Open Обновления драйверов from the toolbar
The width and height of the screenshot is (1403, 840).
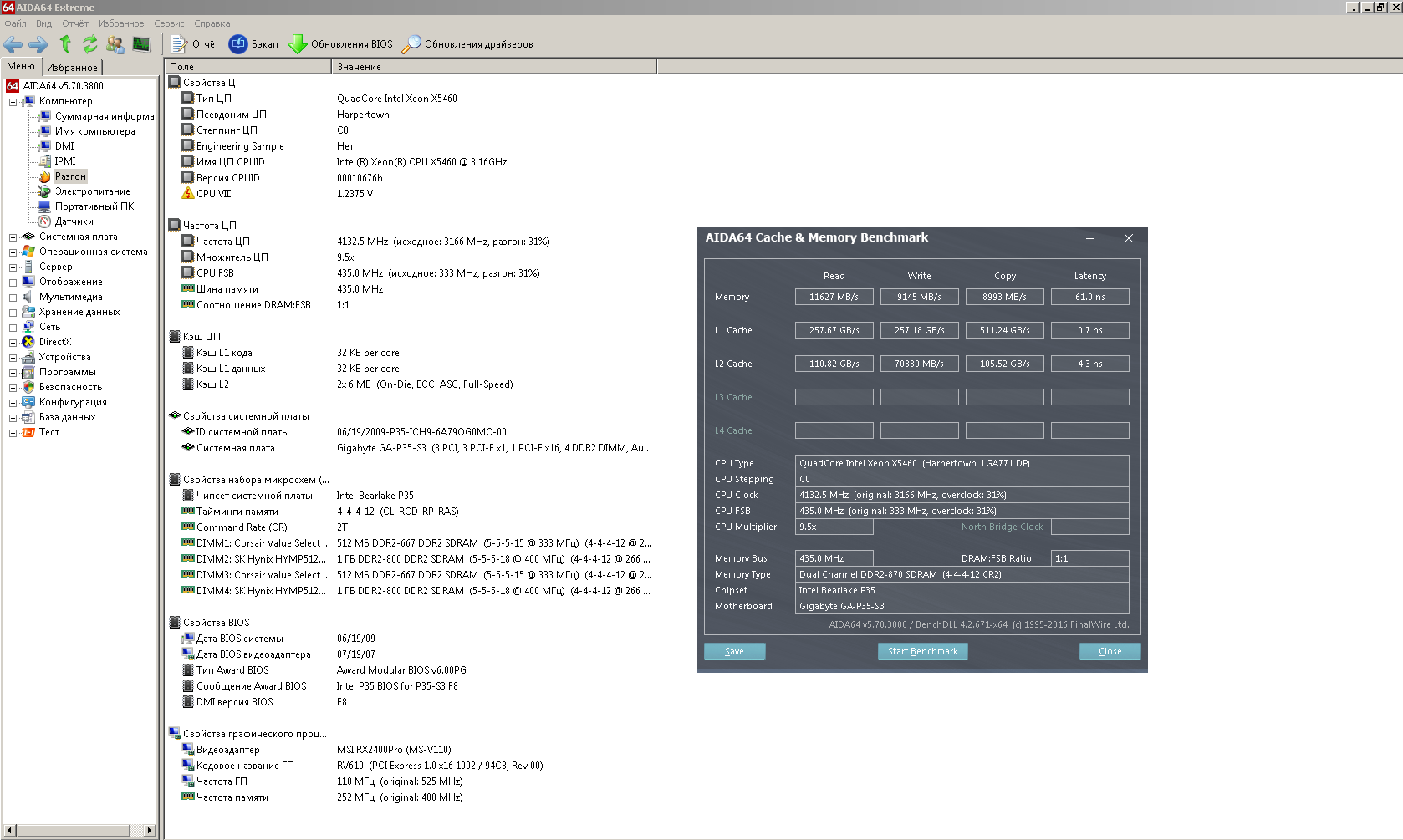[467, 44]
